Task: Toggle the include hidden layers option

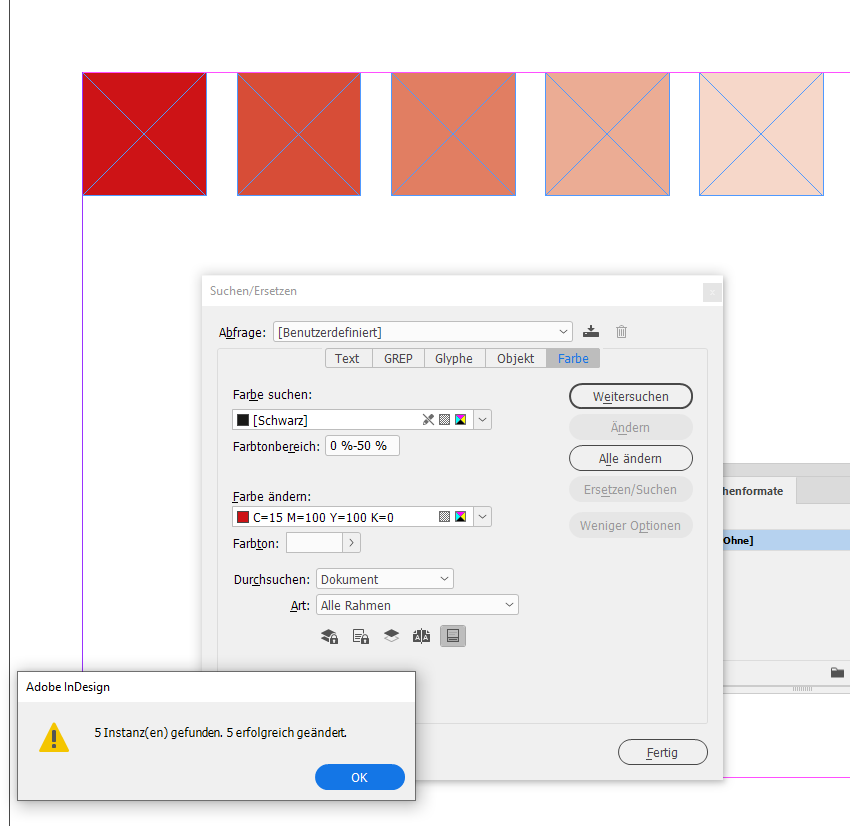Action: pyautogui.click(x=391, y=635)
